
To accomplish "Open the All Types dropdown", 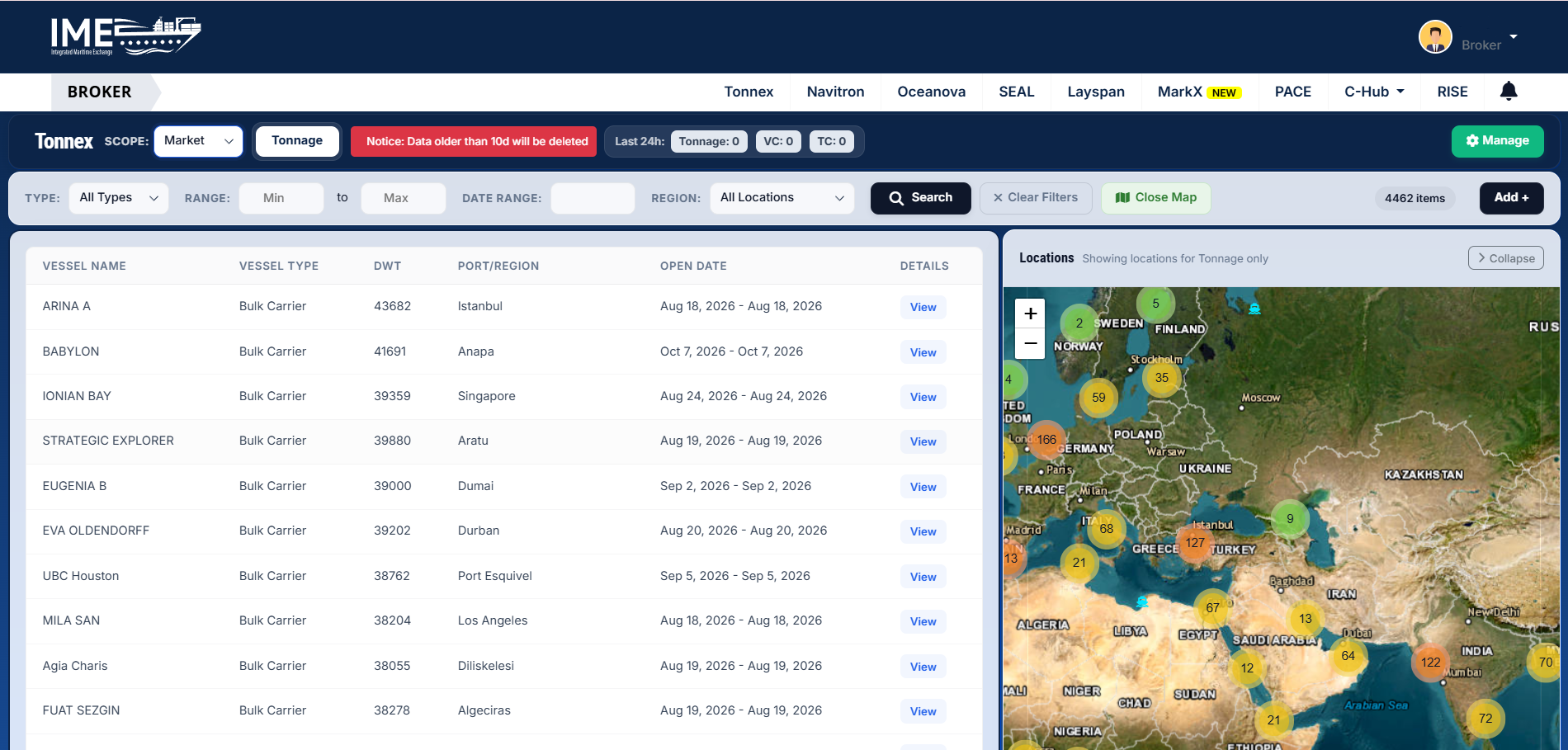I will (119, 198).
